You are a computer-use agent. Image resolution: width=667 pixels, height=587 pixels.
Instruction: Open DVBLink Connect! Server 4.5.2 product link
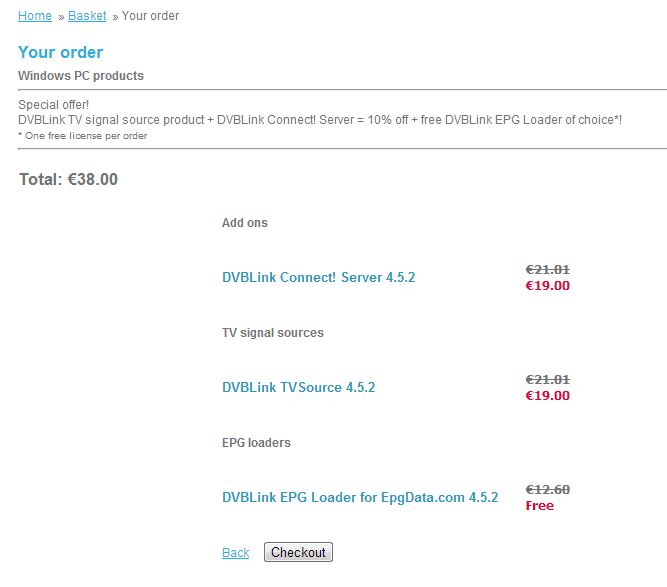point(318,277)
